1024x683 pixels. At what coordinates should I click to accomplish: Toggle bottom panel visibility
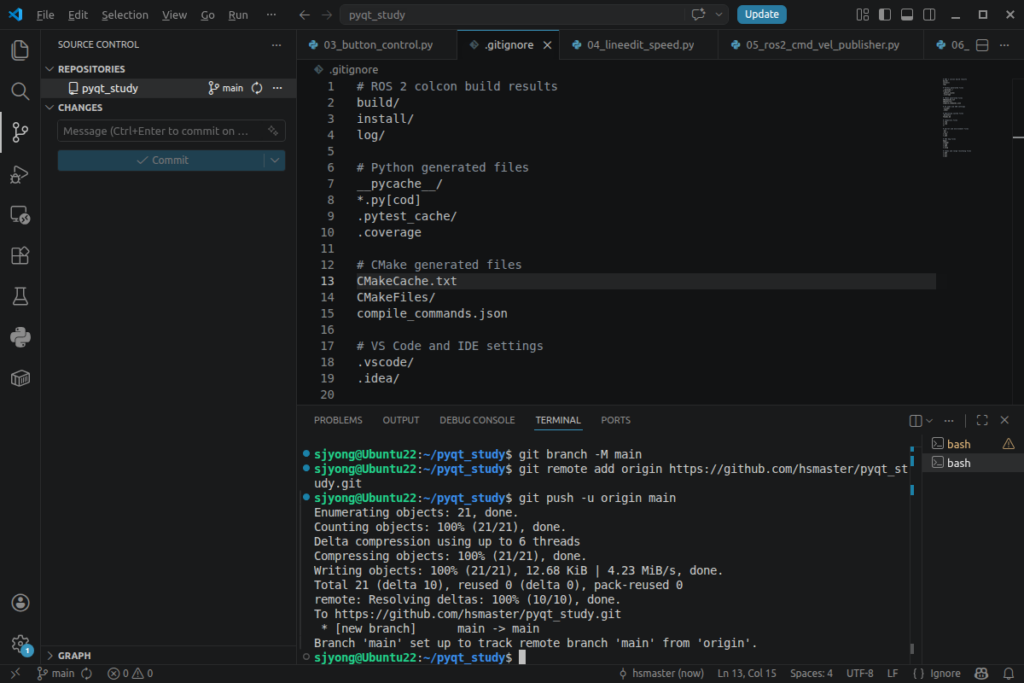pyautogui.click(x=907, y=14)
